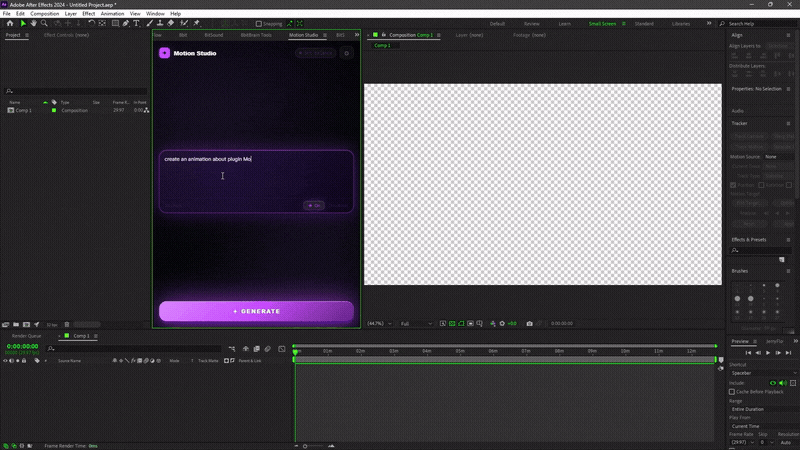Play the preview with the play button
Screen dimensions: 800x450
coord(768,353)
